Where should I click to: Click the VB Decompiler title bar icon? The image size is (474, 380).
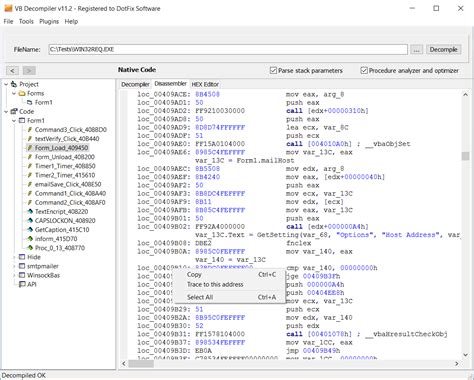(8, 8)
